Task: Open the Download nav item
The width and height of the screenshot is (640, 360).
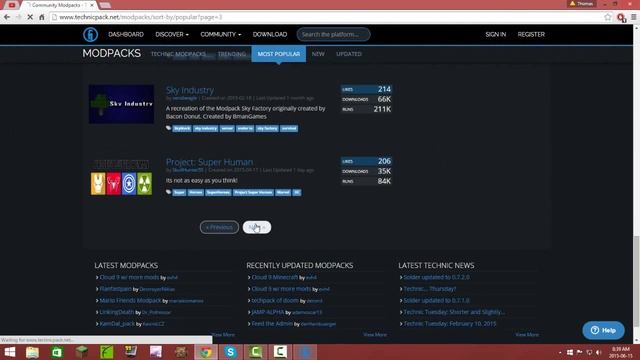Action: coord(270,34)
